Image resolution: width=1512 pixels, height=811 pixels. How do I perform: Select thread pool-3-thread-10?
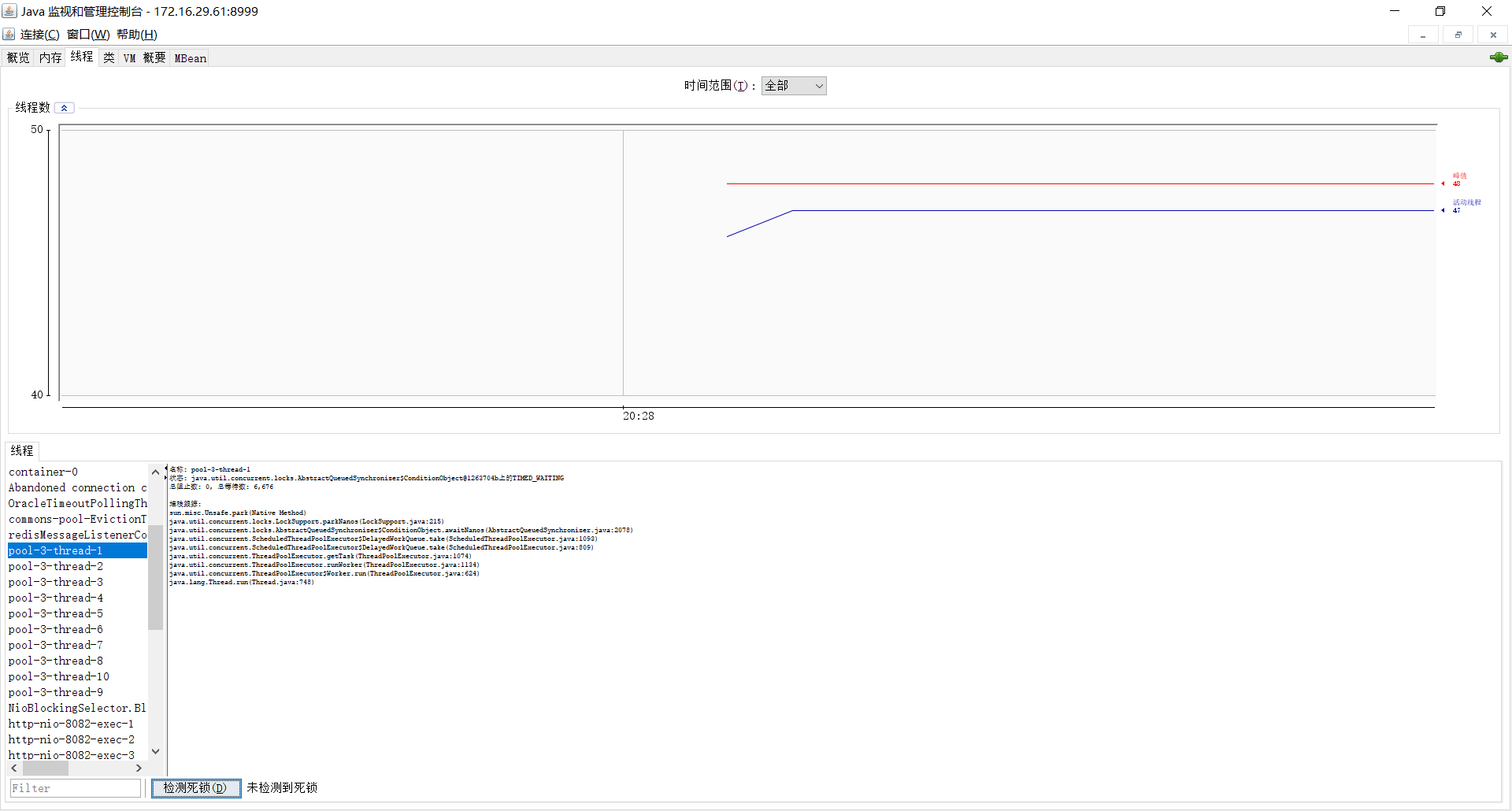click(x=77, y=676)
